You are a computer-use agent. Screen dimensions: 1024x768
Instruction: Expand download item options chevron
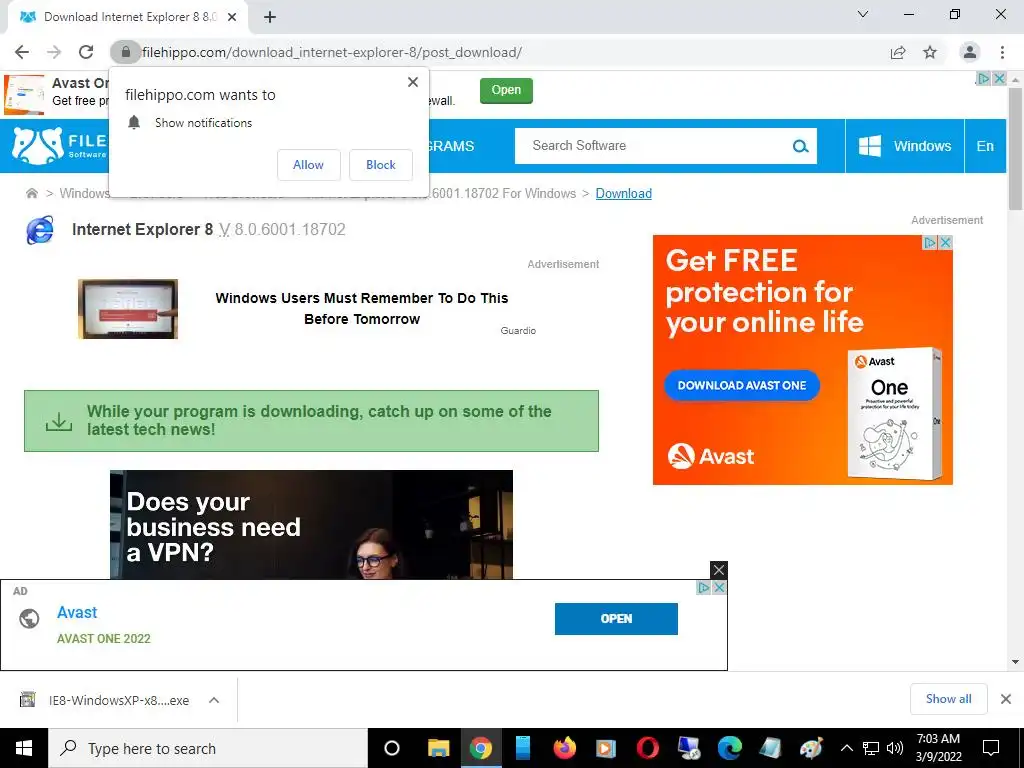(214, 700)
